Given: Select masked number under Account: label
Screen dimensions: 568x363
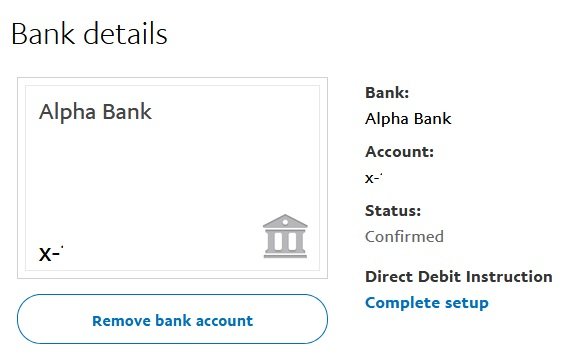Looking at the screenshot, I should click(x=374, y=178).
